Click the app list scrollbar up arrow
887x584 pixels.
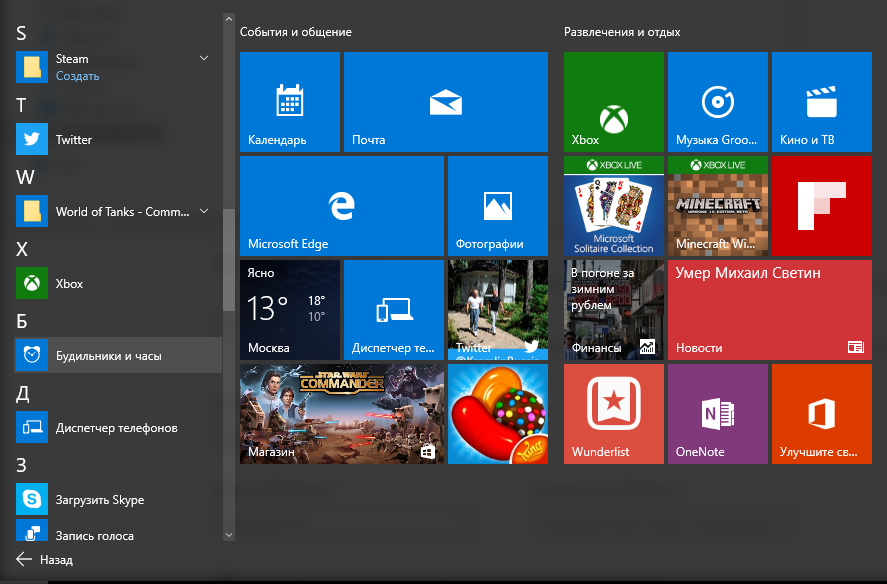pos(229,19)
